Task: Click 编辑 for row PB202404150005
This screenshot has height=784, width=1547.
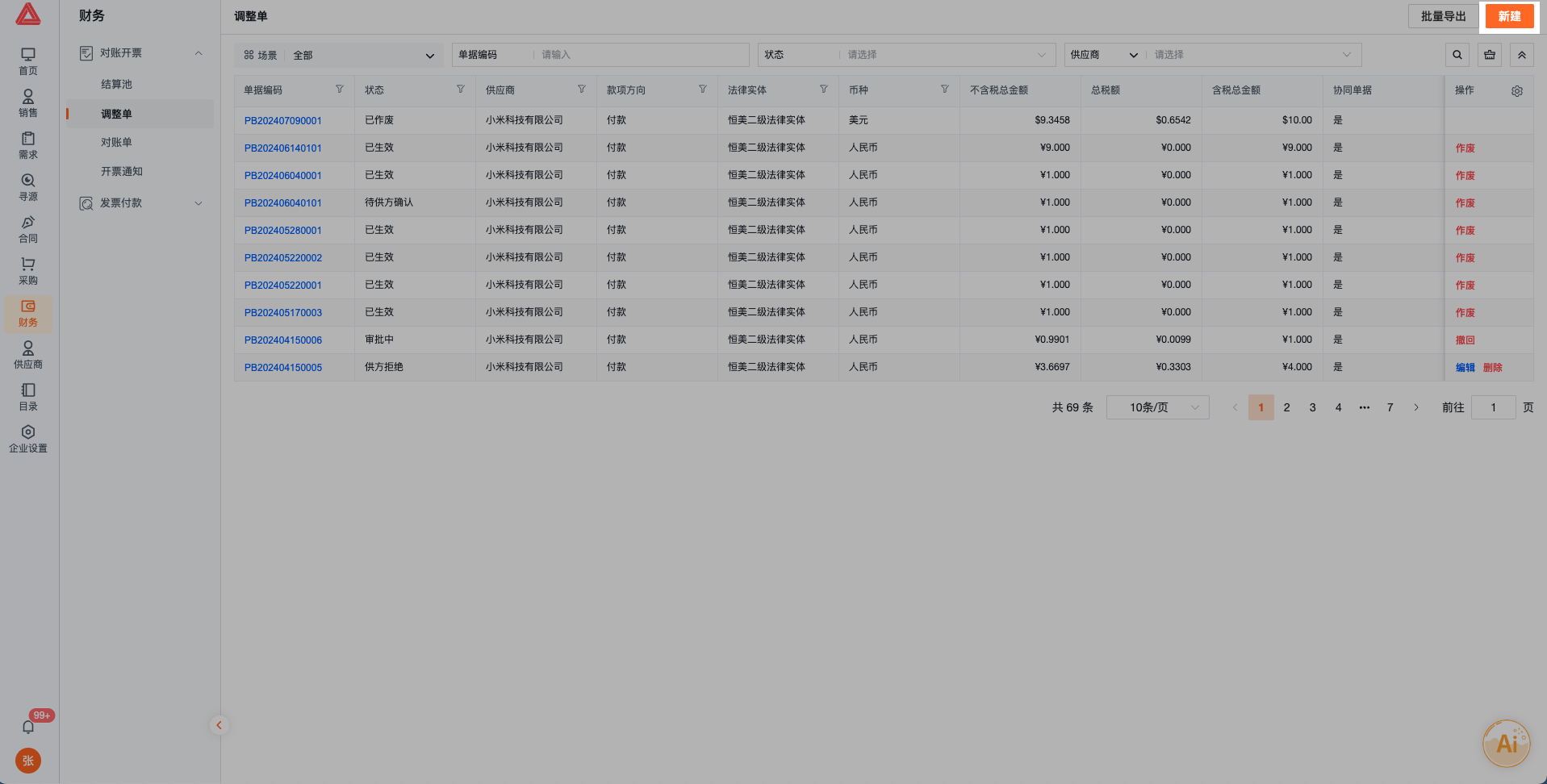Action: [x=1465, y=368]
